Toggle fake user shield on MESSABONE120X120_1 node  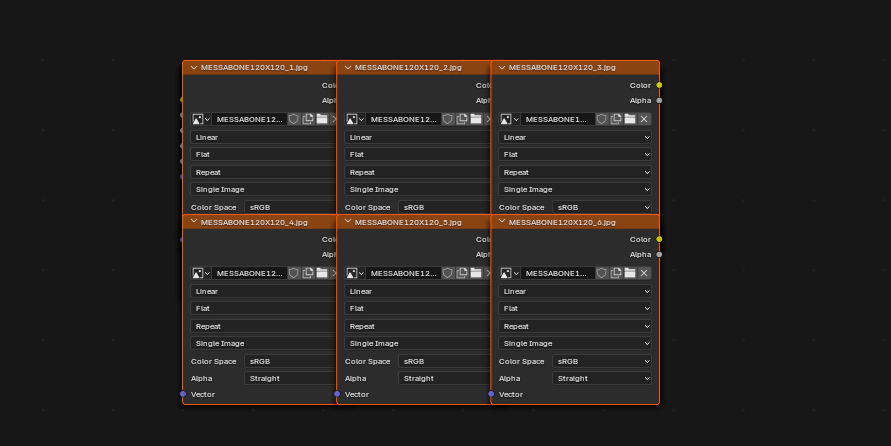pos(293,119)
